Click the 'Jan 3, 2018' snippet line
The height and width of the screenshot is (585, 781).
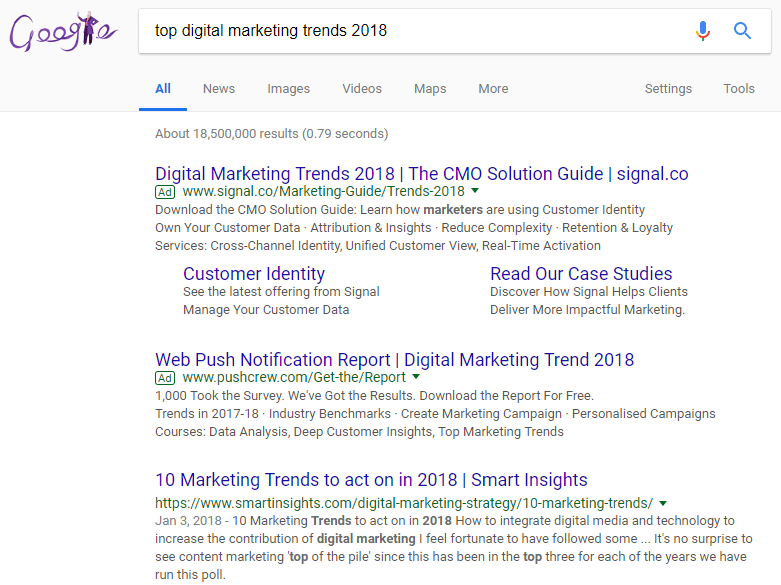(444, 521)
